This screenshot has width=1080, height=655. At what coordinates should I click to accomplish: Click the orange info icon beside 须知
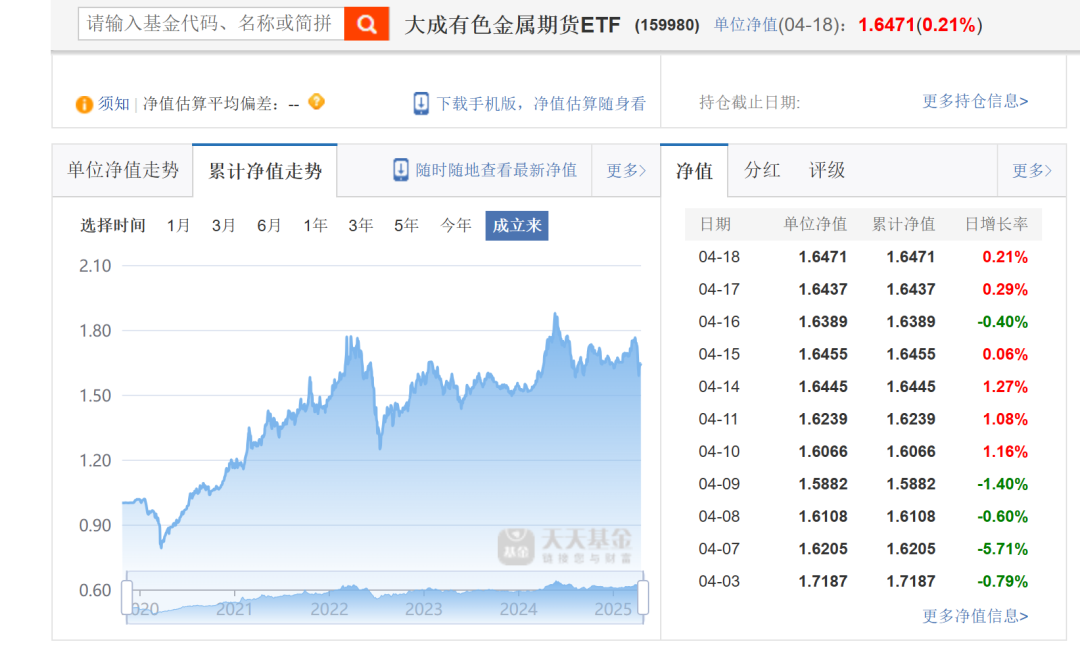click(x=84, y=105)
